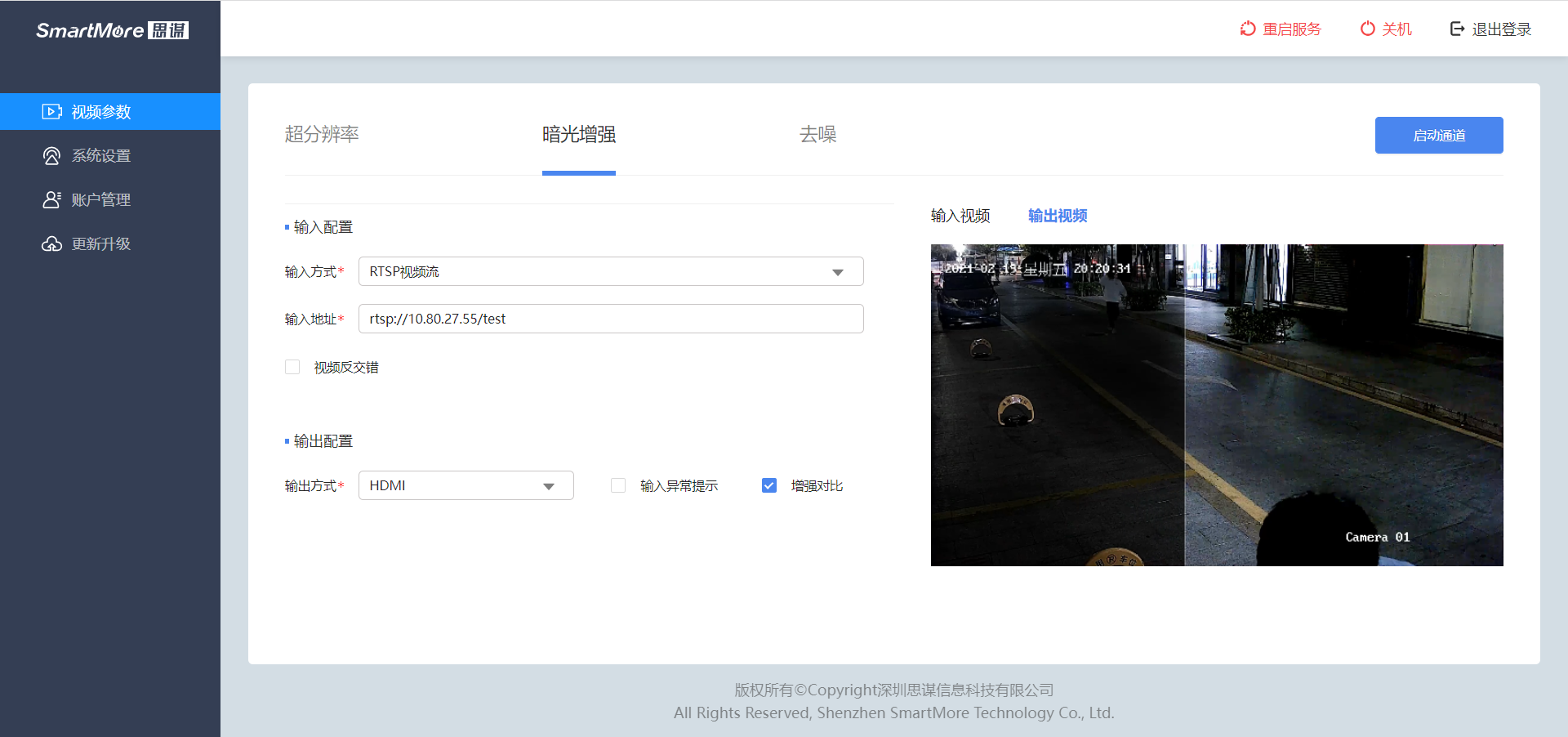1568x737 pixels.
Task: Switch to the 超分辨率 tab
Action: point(322,135)
